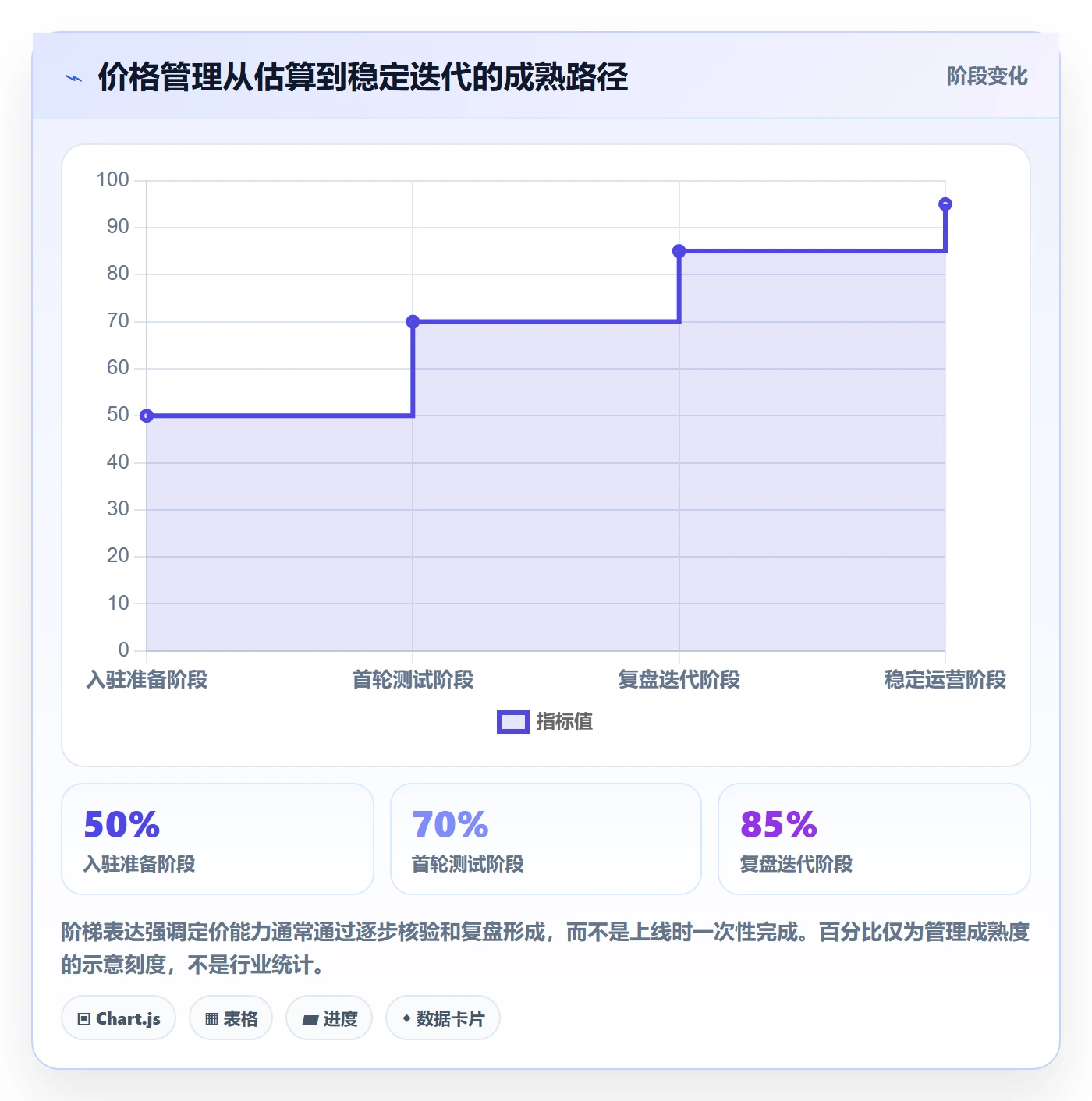This screenshot has width=1092, height=1101.
Task: Select the 50% 入驻准备阶段 stat card
Action: click(218, 839)
